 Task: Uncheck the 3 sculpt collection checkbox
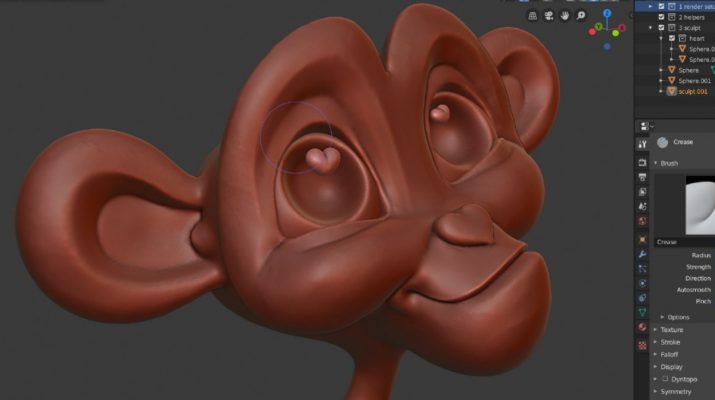tap(661, 28)
